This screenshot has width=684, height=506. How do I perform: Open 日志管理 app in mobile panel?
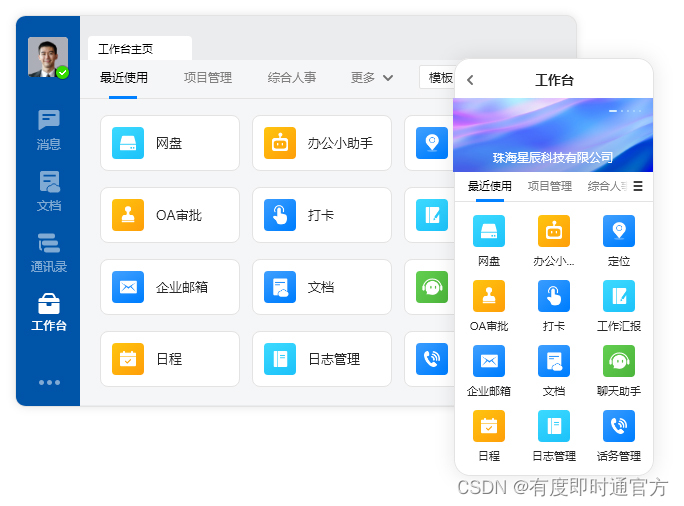554,436
